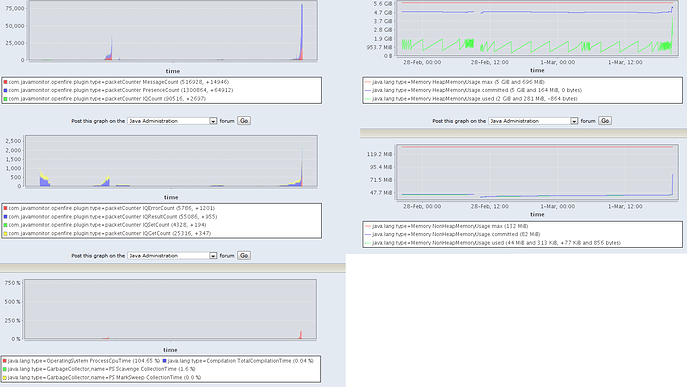Select the NonHeapMemoryUsage.max legend entry
The height and width of the screenshot is (387, 690).
pos(447,226)
